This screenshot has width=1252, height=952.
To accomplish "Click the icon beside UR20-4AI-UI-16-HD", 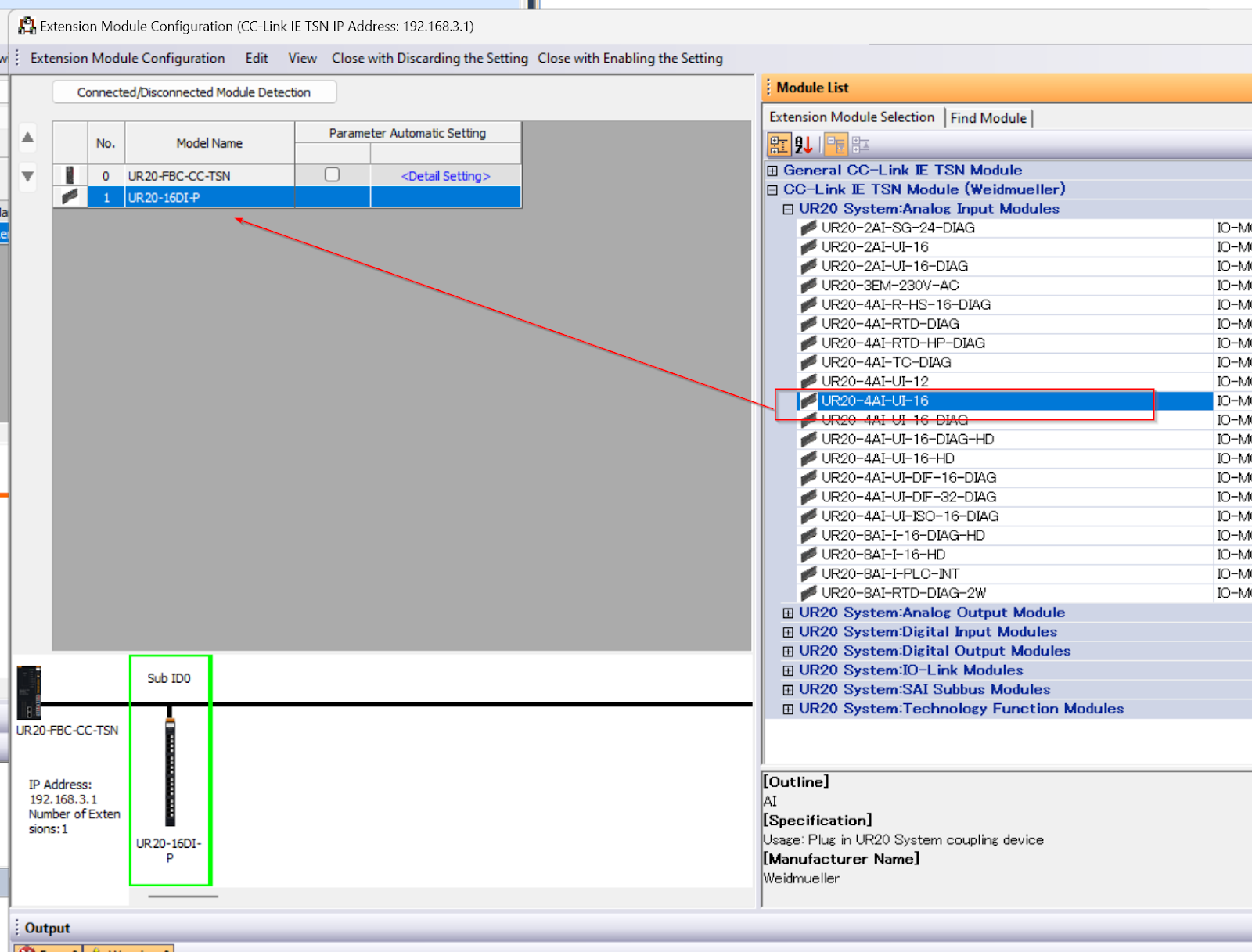I will tap(808, 458).
